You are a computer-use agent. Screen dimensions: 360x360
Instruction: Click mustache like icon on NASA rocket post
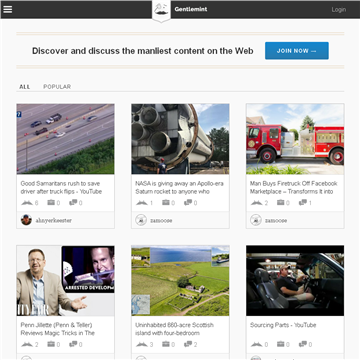[x=142, y=203]
